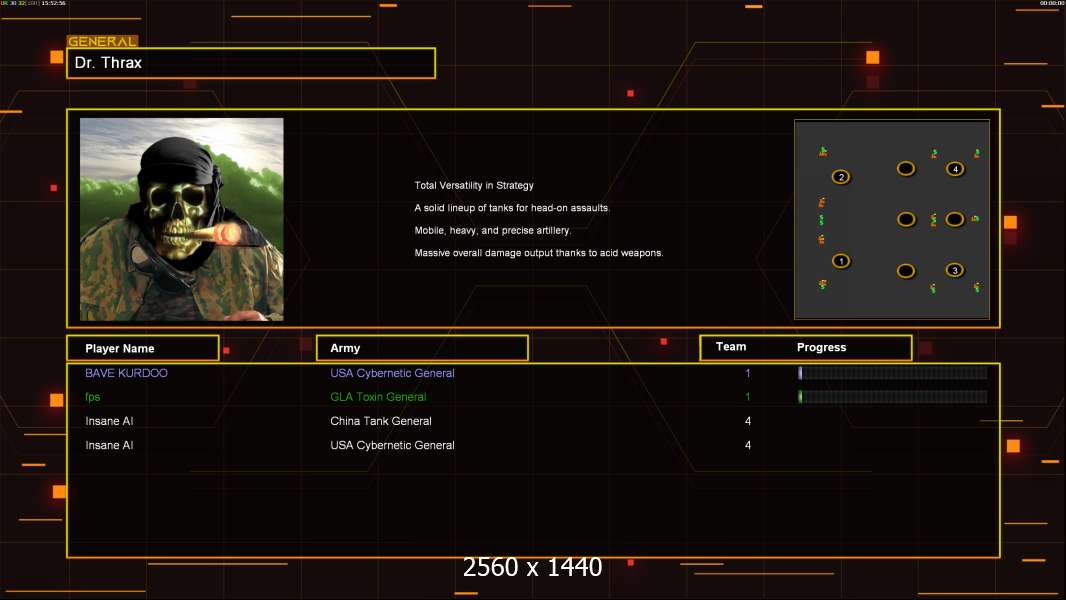Click "Massive overall damage output" line
The image size is (1066, 600).
[x=538, y=253]
